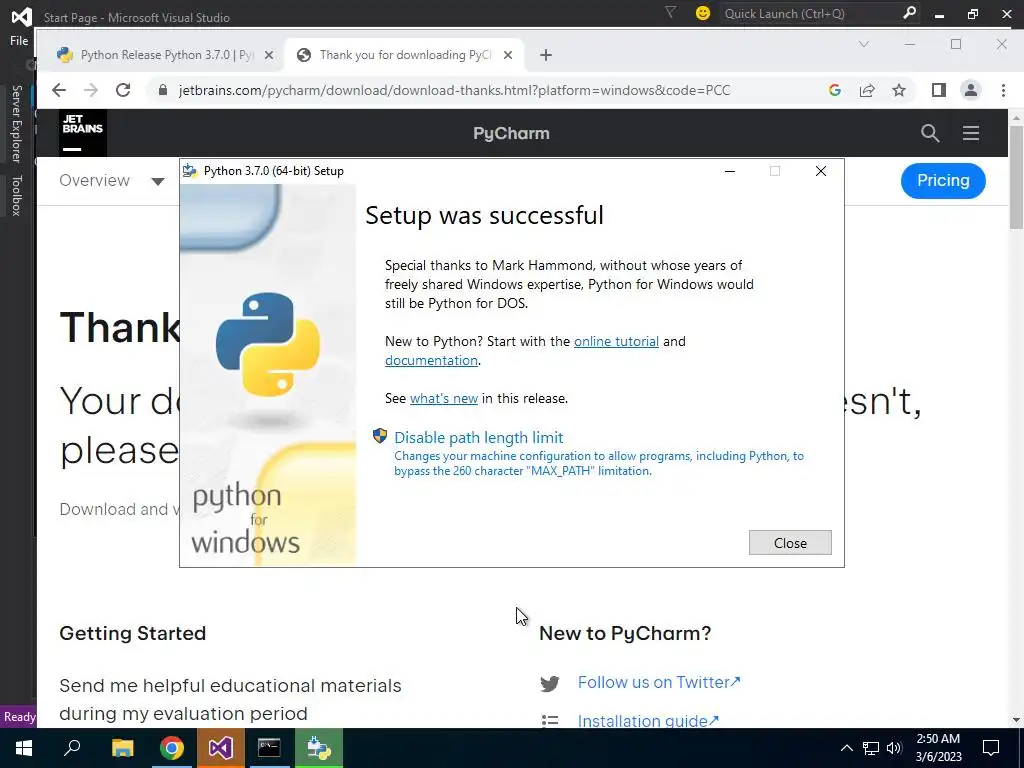Click the browser back arrow
The width and height of the screenshot is (1024, 768).
pos(59,90)
